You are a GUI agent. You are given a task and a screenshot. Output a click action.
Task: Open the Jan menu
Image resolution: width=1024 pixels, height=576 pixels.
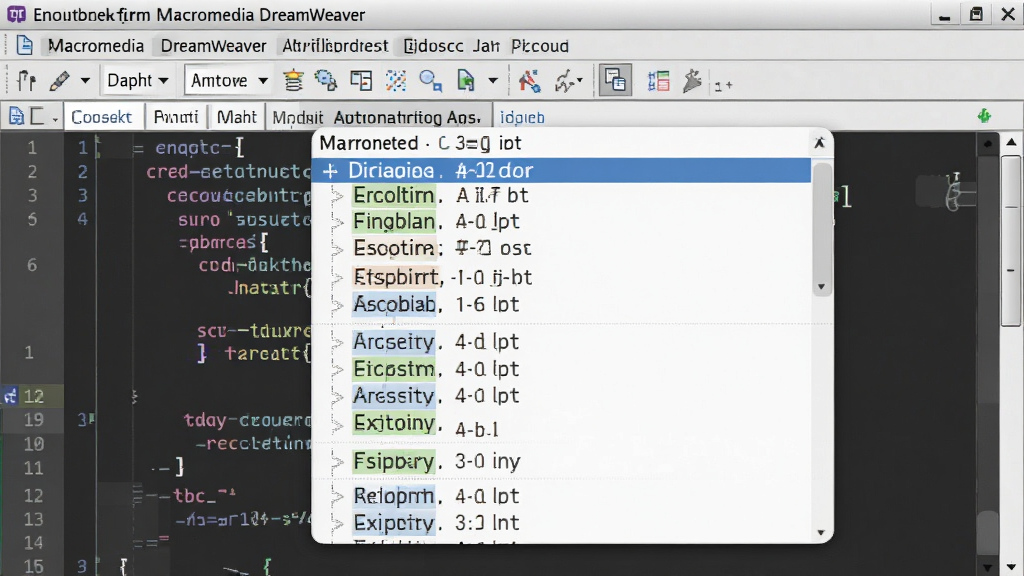coord(486,46)
